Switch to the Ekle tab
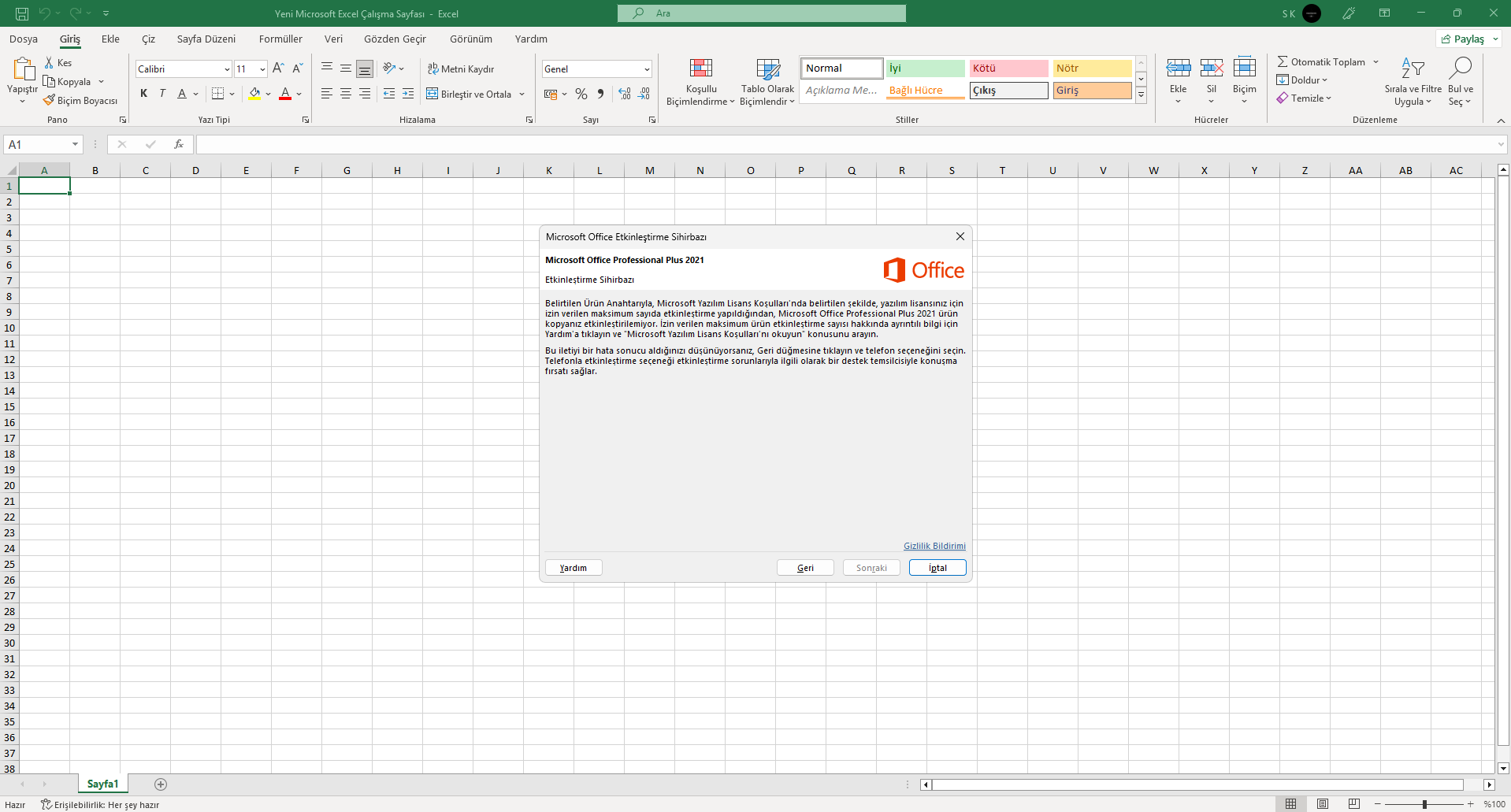Screen dimensions: 1511x812 [x=110, y=39]
